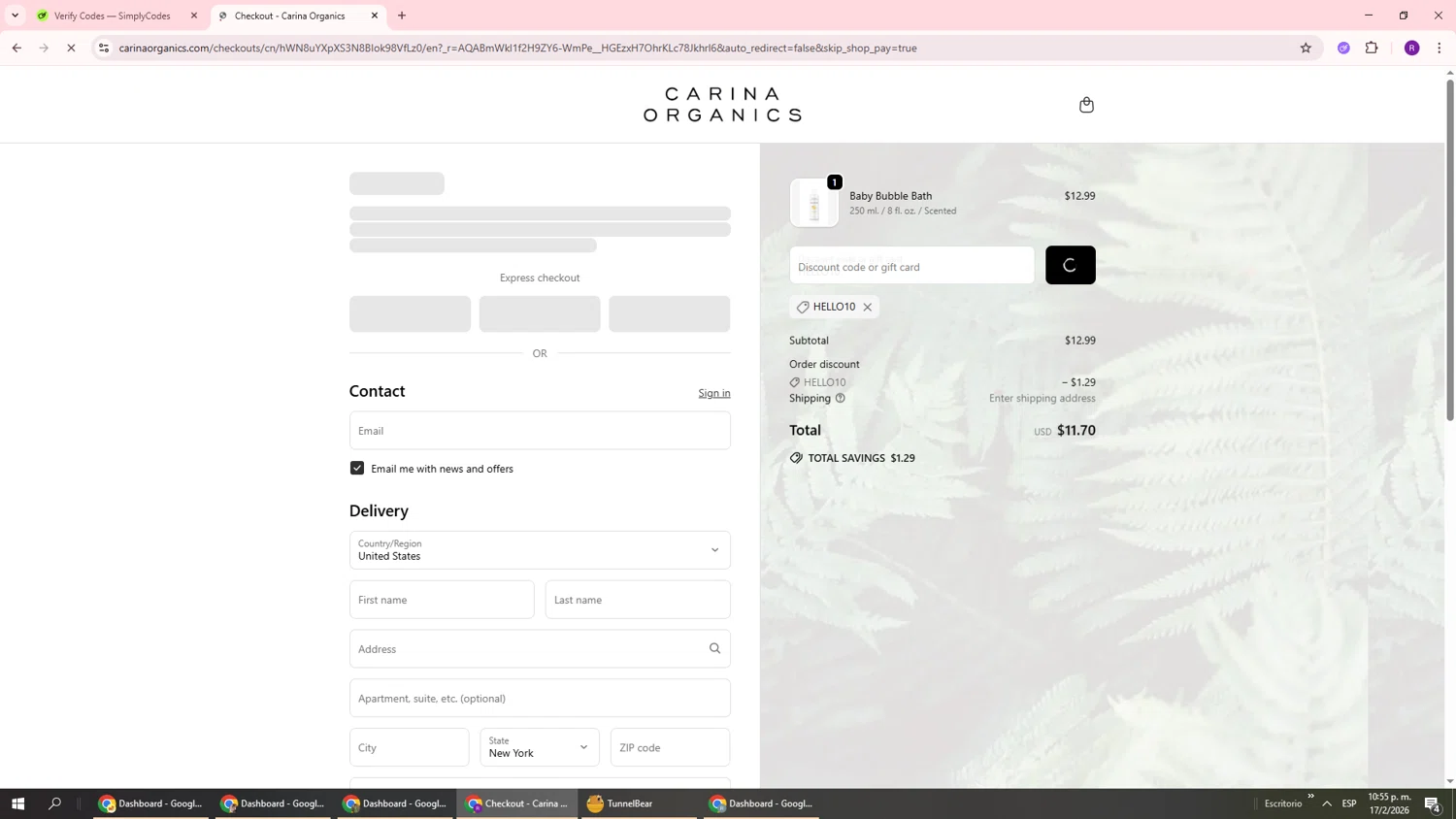
Task: Open the shopping cart bag icon
Action: click(x=1086, y=105)
